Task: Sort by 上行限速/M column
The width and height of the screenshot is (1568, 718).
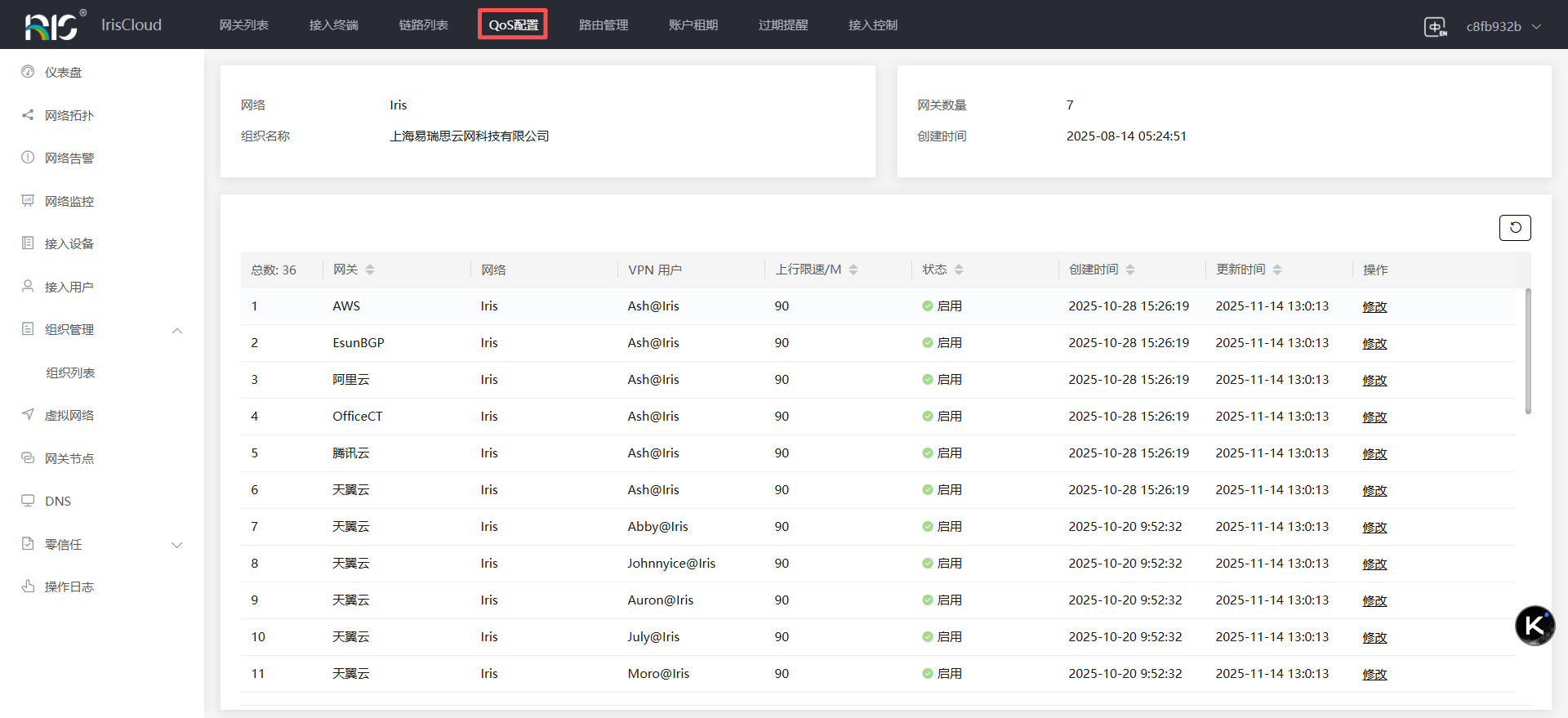Action: coord(853,270)
